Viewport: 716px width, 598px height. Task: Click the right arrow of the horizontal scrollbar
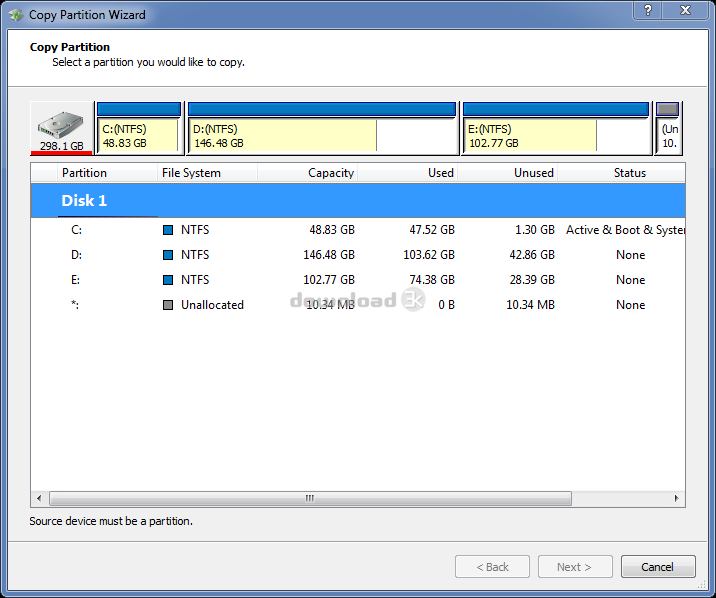[676, 498]
